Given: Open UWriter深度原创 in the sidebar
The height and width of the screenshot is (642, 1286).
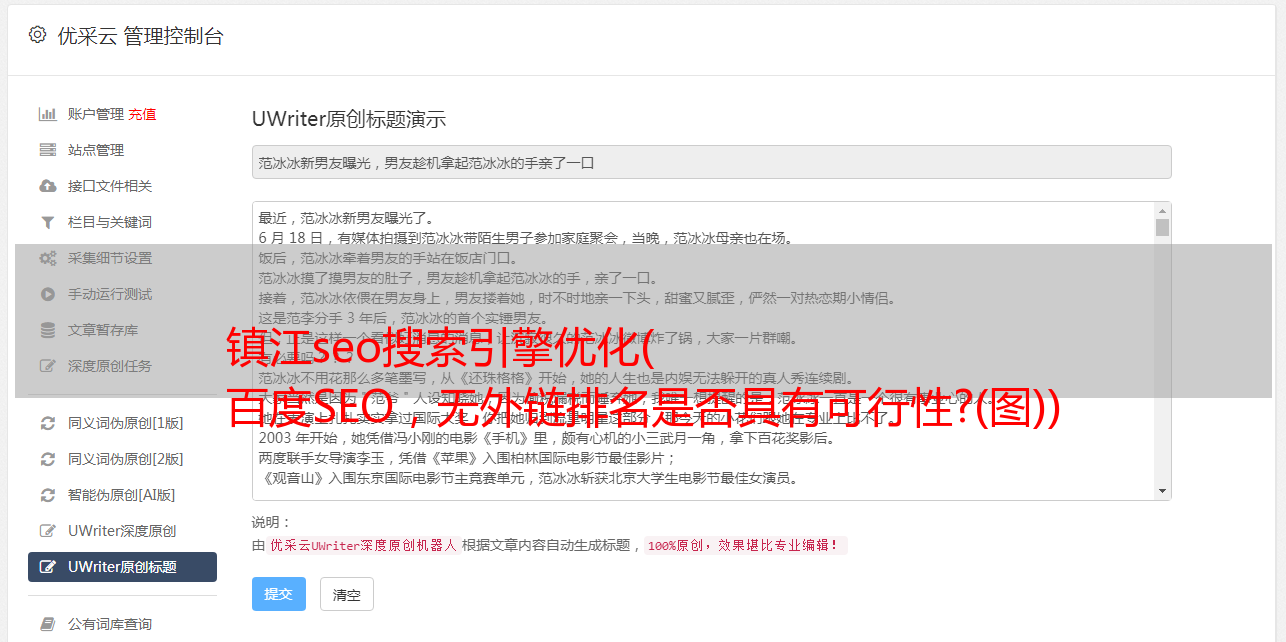Looking at the screenshot, I should [122, 531].
